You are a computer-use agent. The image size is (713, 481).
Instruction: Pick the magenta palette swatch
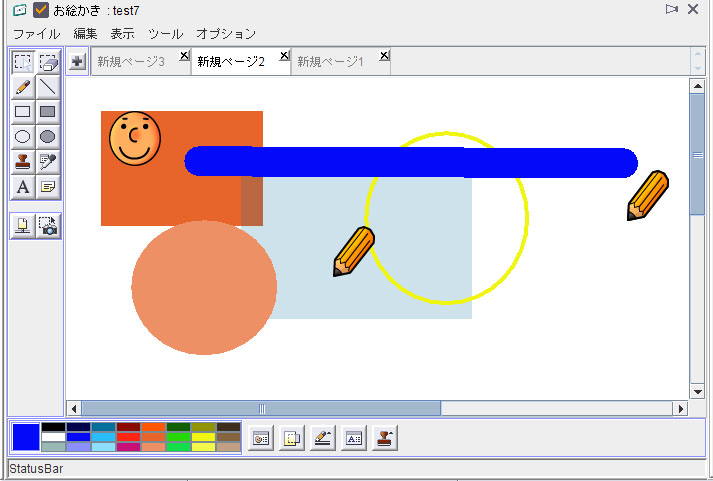(x=128, y=447)
